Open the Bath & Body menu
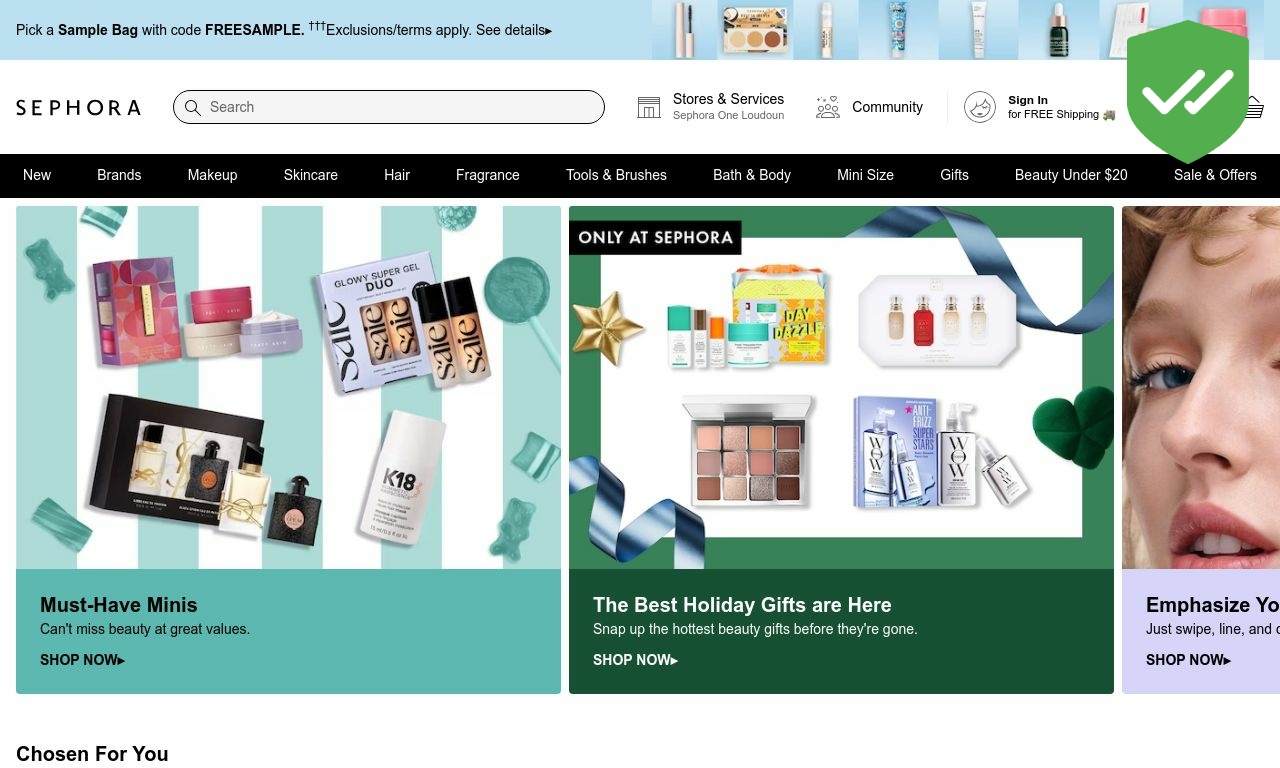This screenshot has width=1280, height=768. [752, 175]
